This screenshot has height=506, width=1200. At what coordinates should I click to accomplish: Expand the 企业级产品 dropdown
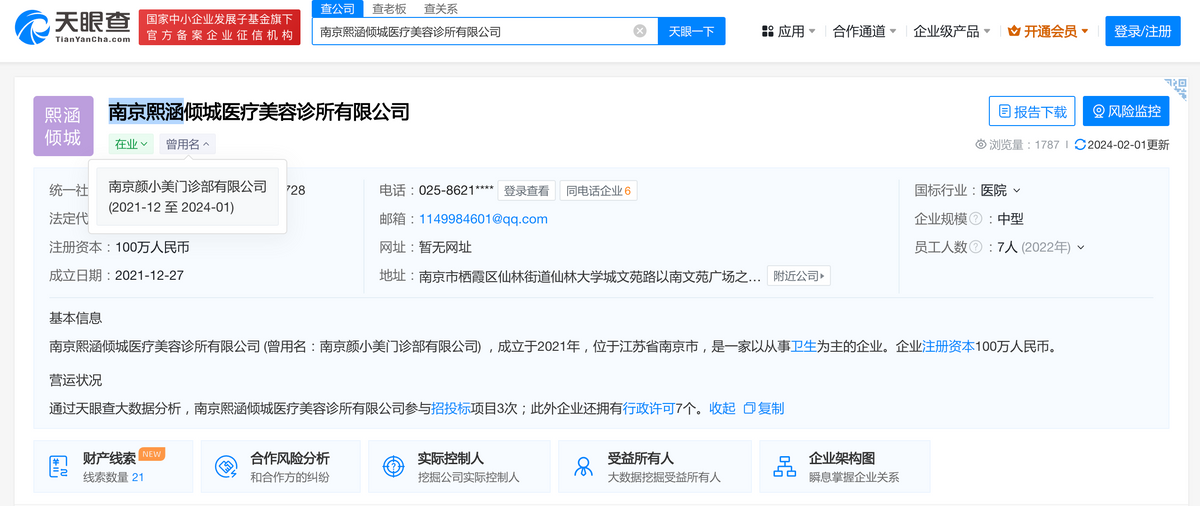(952, 31)
